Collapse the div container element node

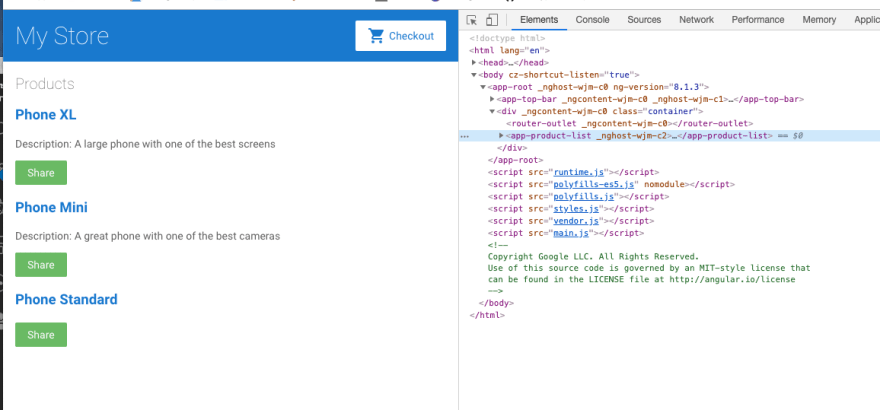[492, 112]
